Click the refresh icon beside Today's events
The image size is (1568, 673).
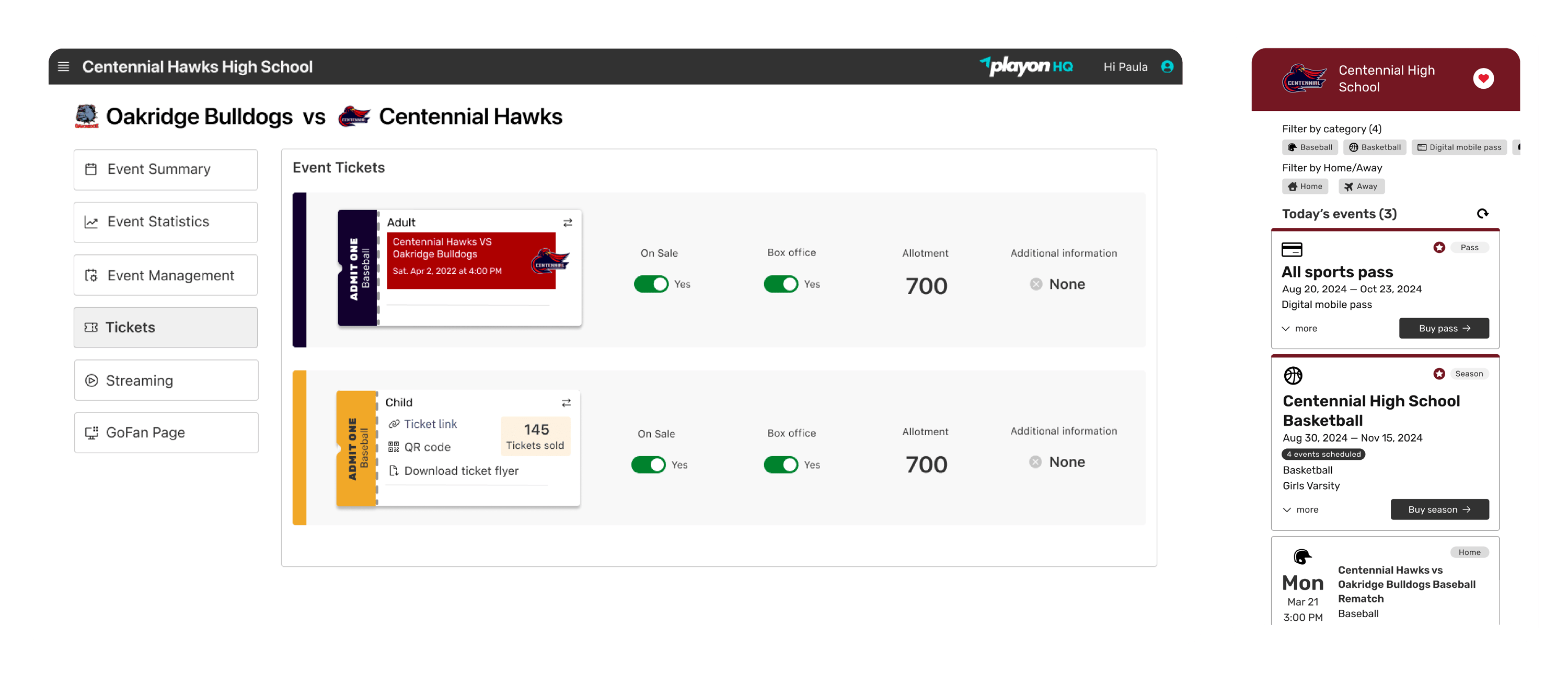coord(1482,214)
